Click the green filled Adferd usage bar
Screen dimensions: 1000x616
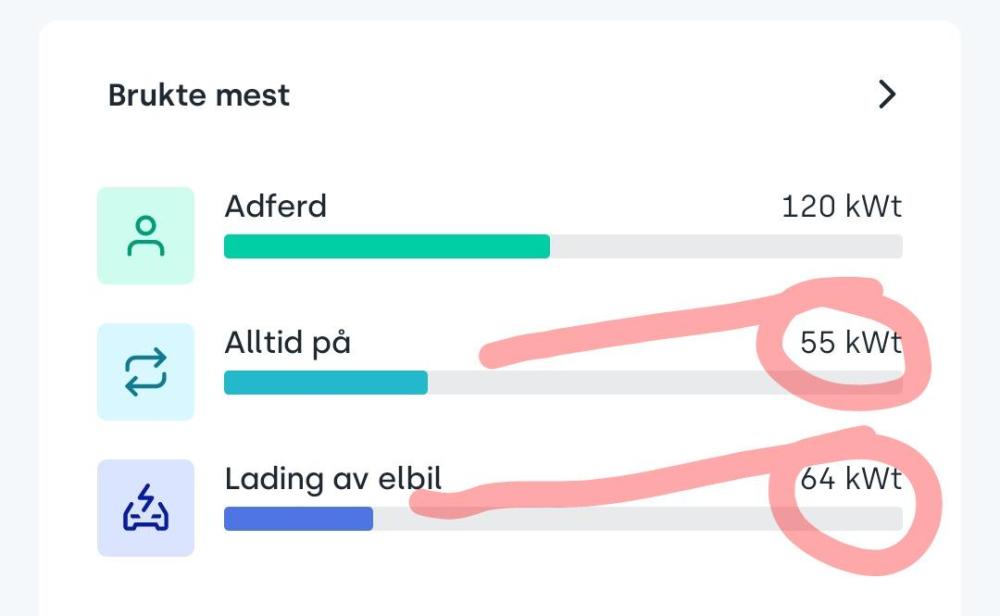pyautogui.click(x=387, y=246)
